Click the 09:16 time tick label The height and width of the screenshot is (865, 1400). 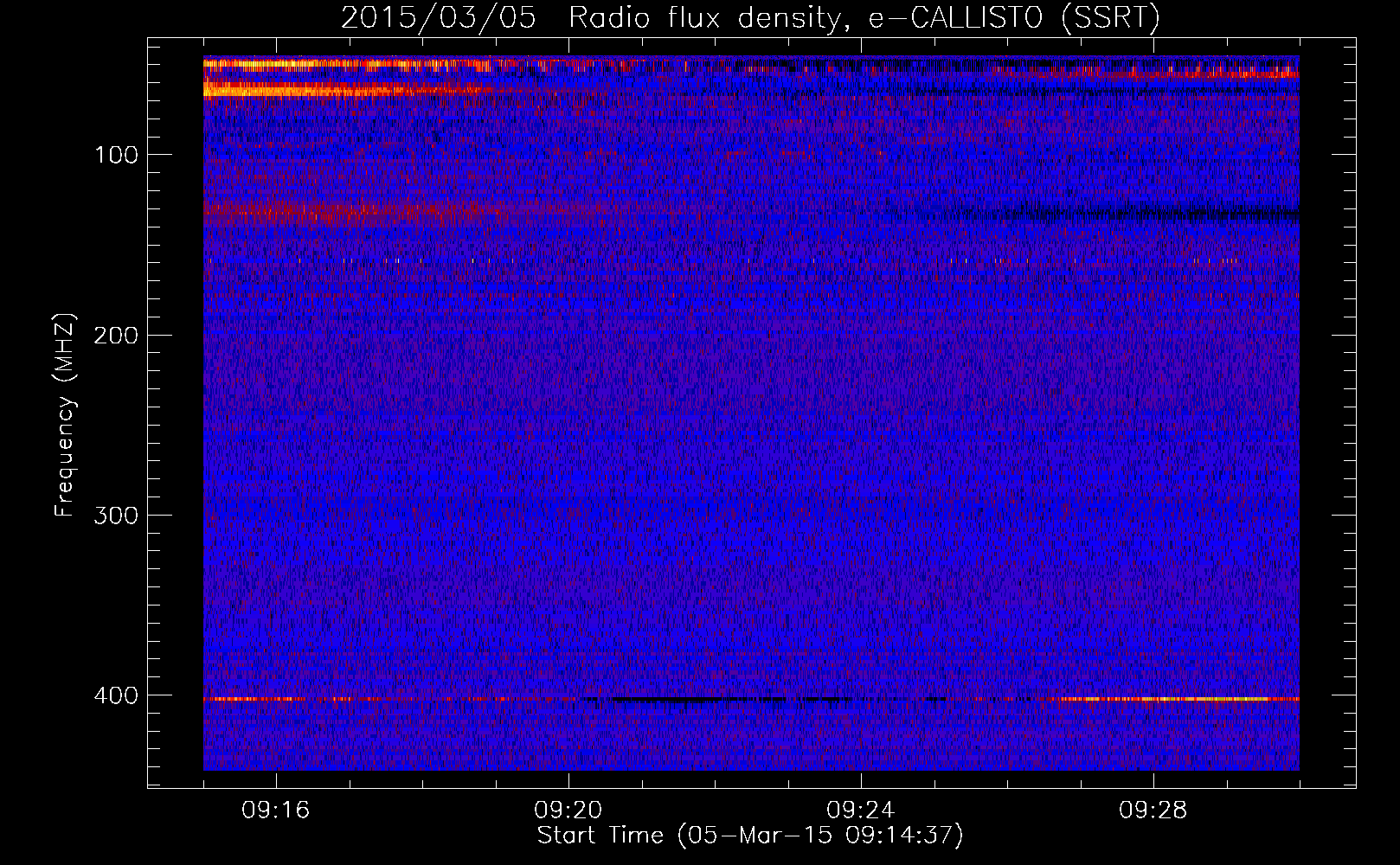point(276,811)
